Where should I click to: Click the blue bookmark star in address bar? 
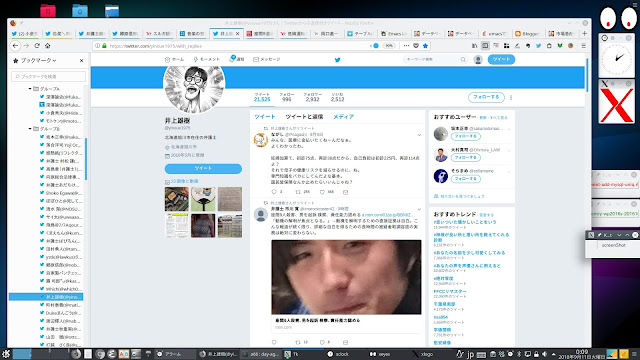coord(425,46)
